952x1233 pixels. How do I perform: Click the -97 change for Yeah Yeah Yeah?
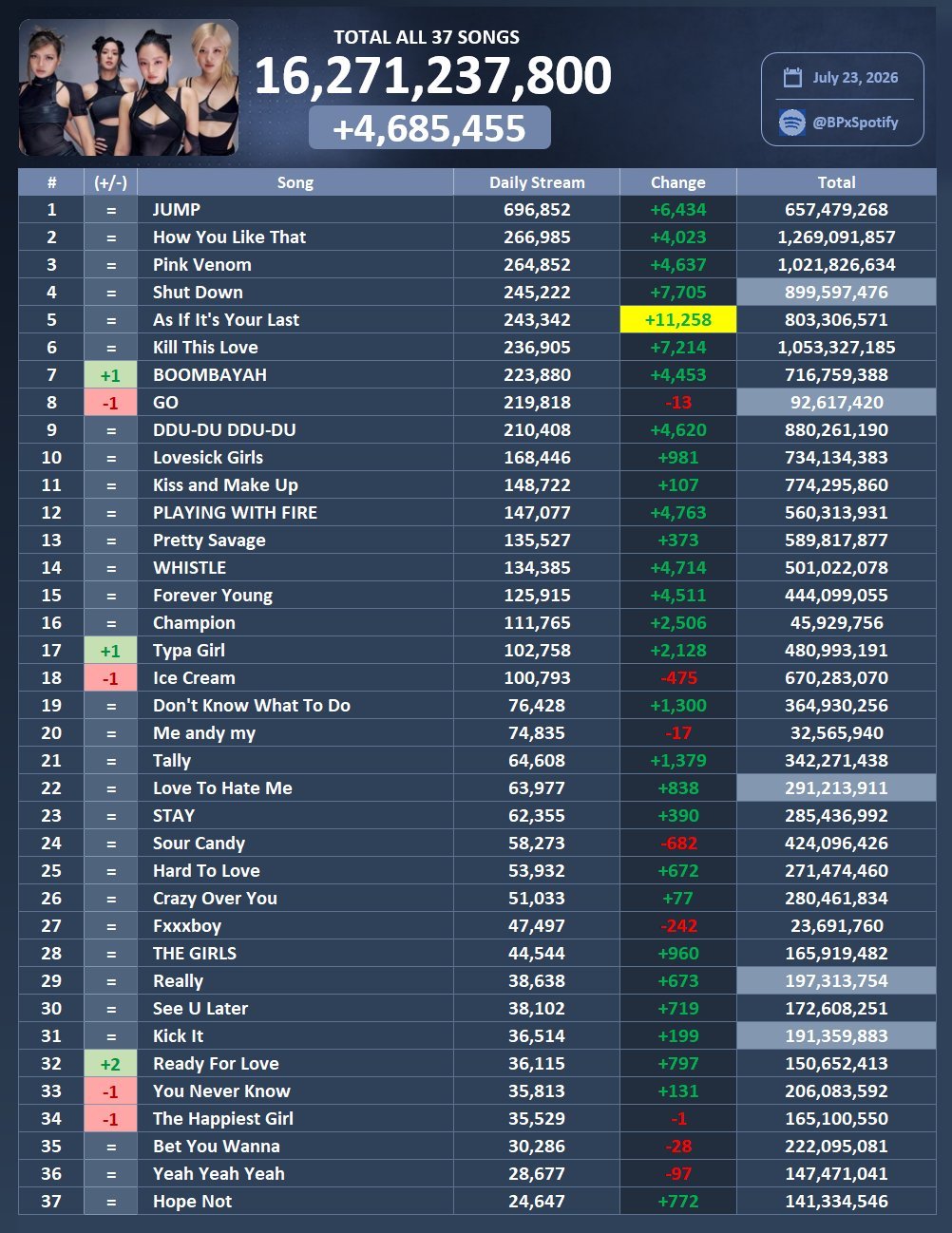tap(678, 1174)
